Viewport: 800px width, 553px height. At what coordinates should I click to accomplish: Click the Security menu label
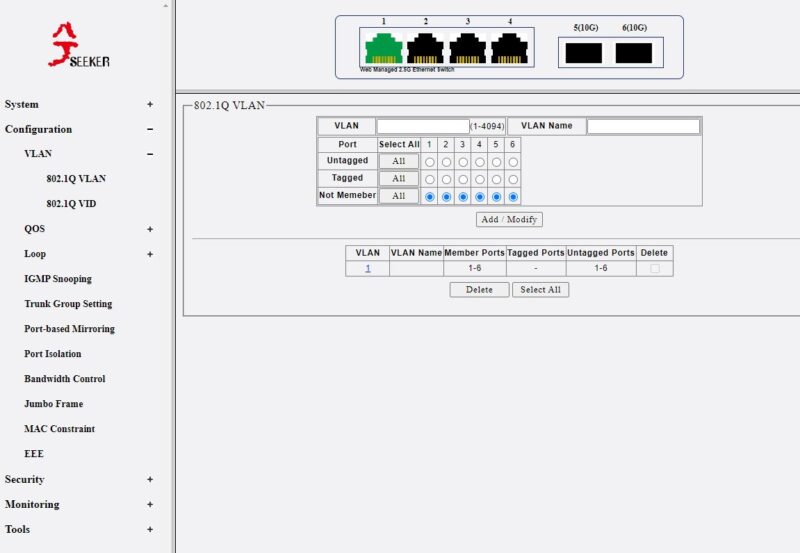coord(24,480)
